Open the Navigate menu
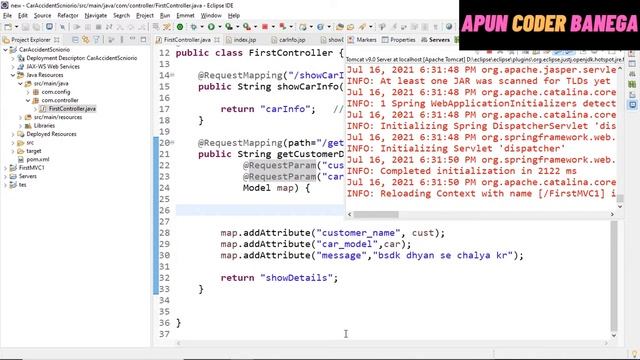Image resolution: width=640 pixels, height=360 pixels. [96, 16]
